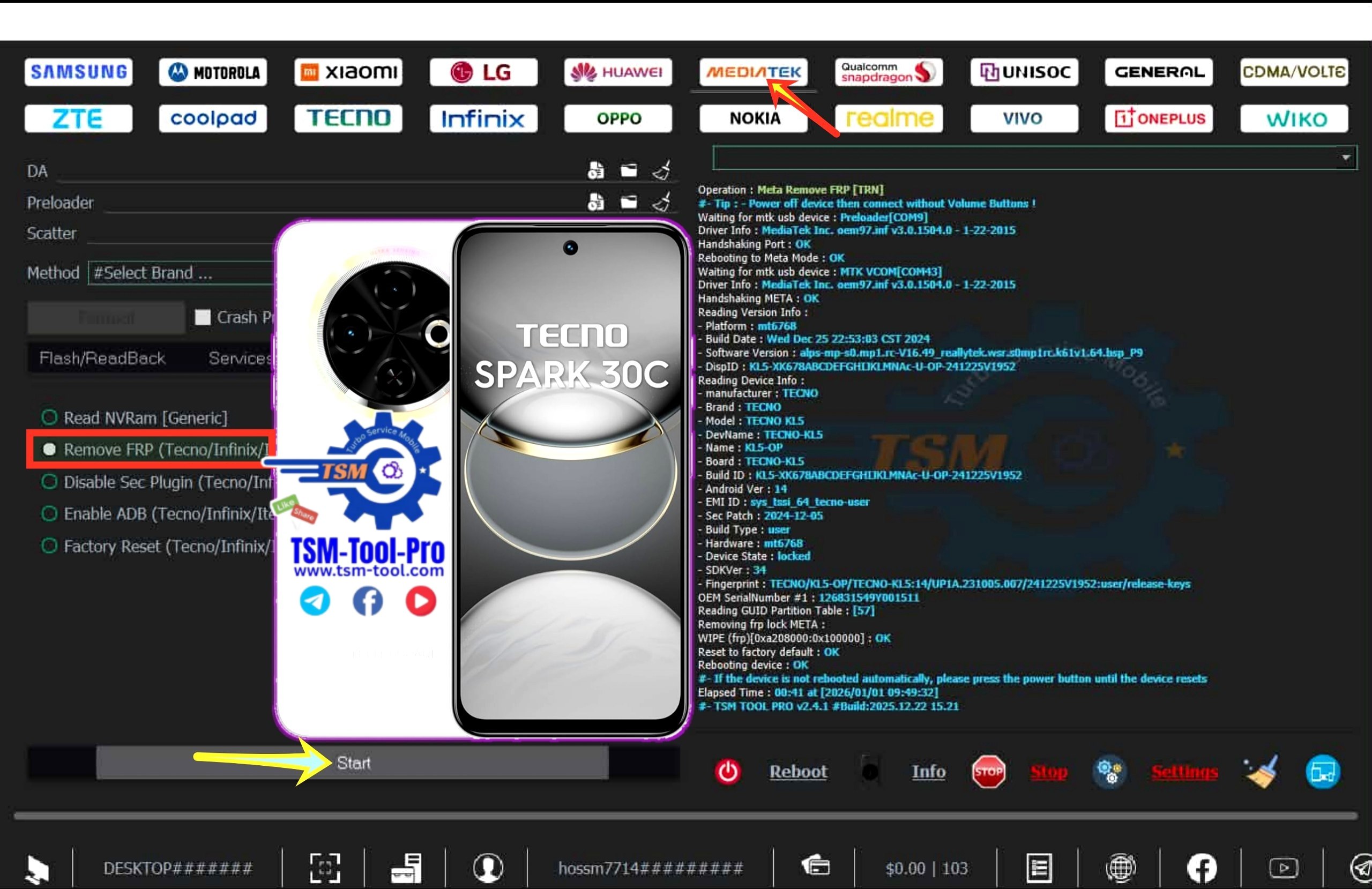Image resolution: width=1372 pixels, height=889 pixels.
Task: Open the Settings link
Action: click(x=1184, y=772)
